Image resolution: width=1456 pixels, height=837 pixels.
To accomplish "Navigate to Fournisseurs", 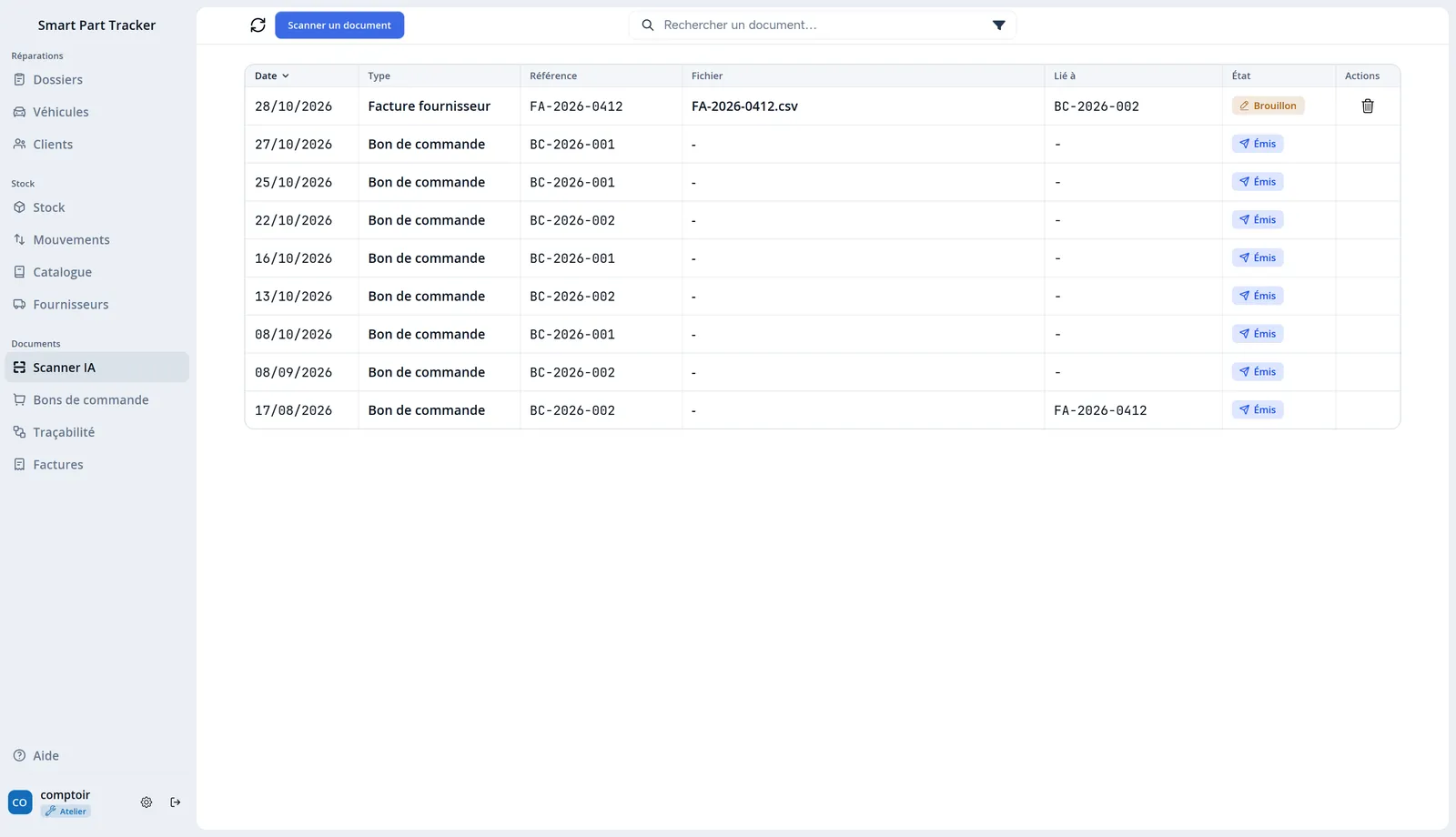I will tap(97, 305).
